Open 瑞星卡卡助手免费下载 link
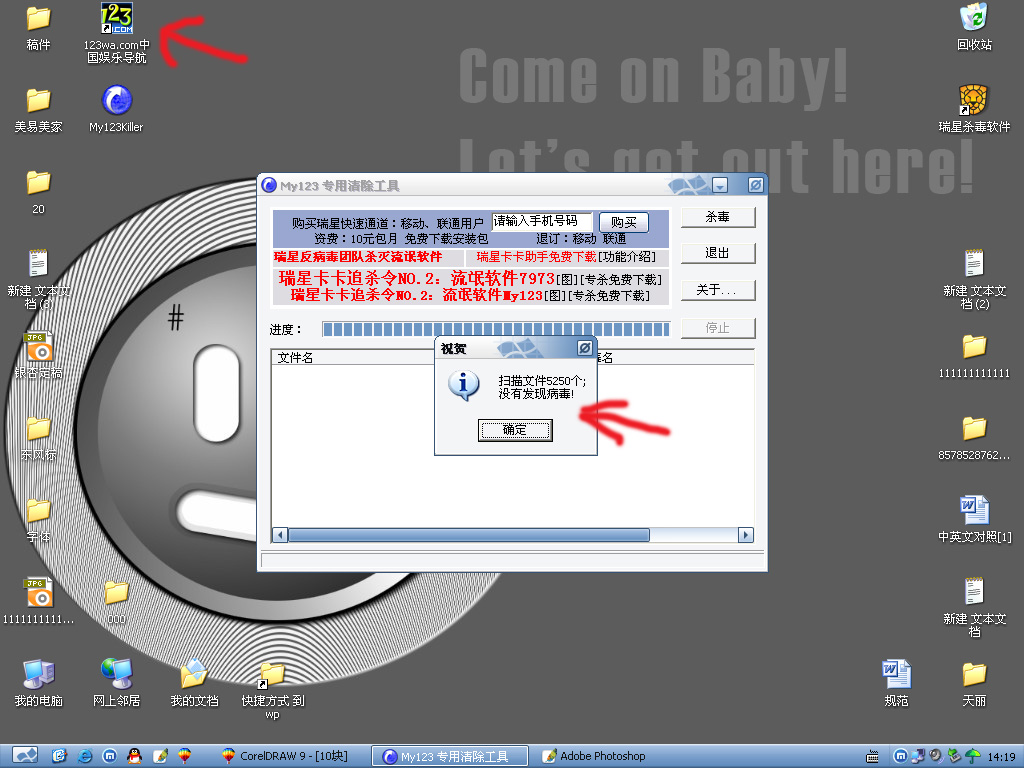The height and width of the screenshot is (768, 1024). click(536, 257)
